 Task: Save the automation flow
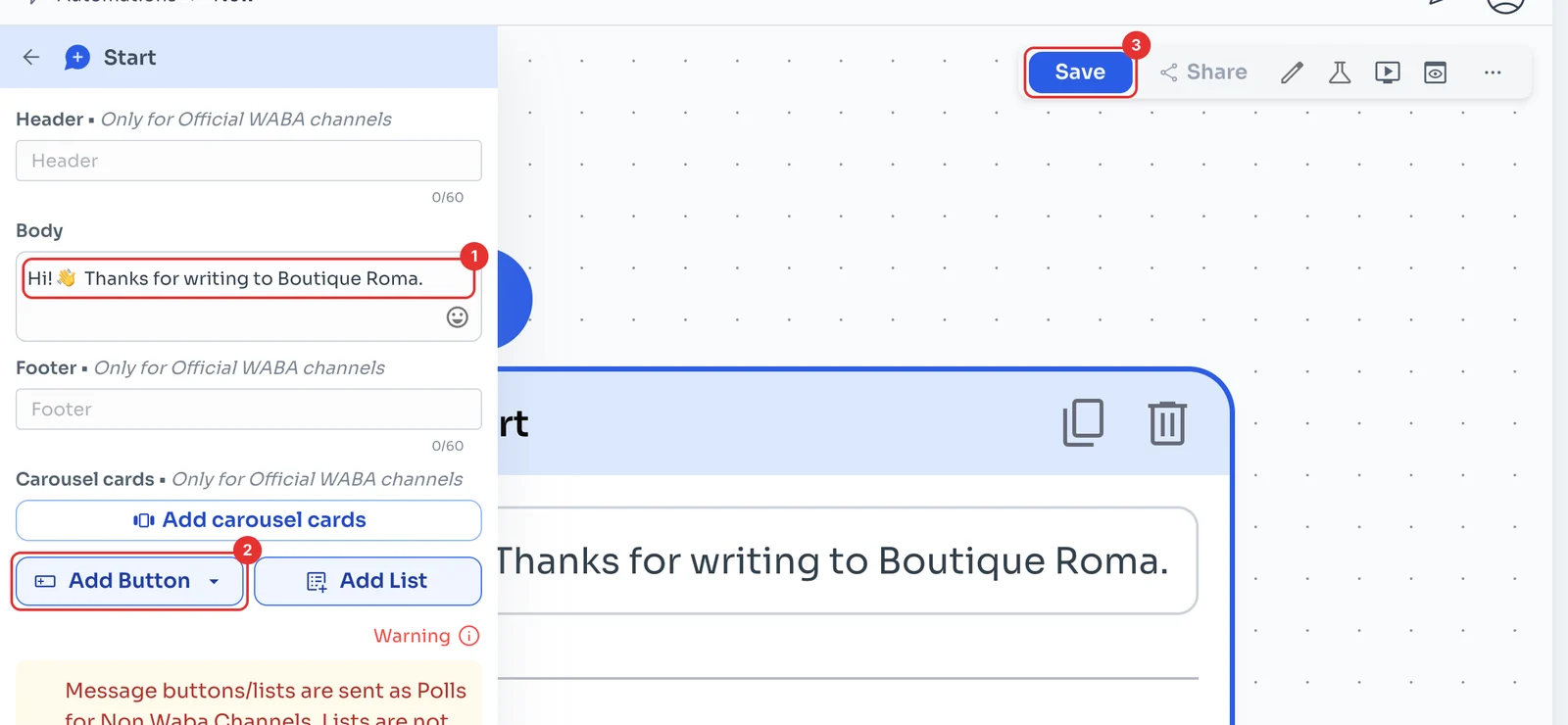tap(1080, 72)
